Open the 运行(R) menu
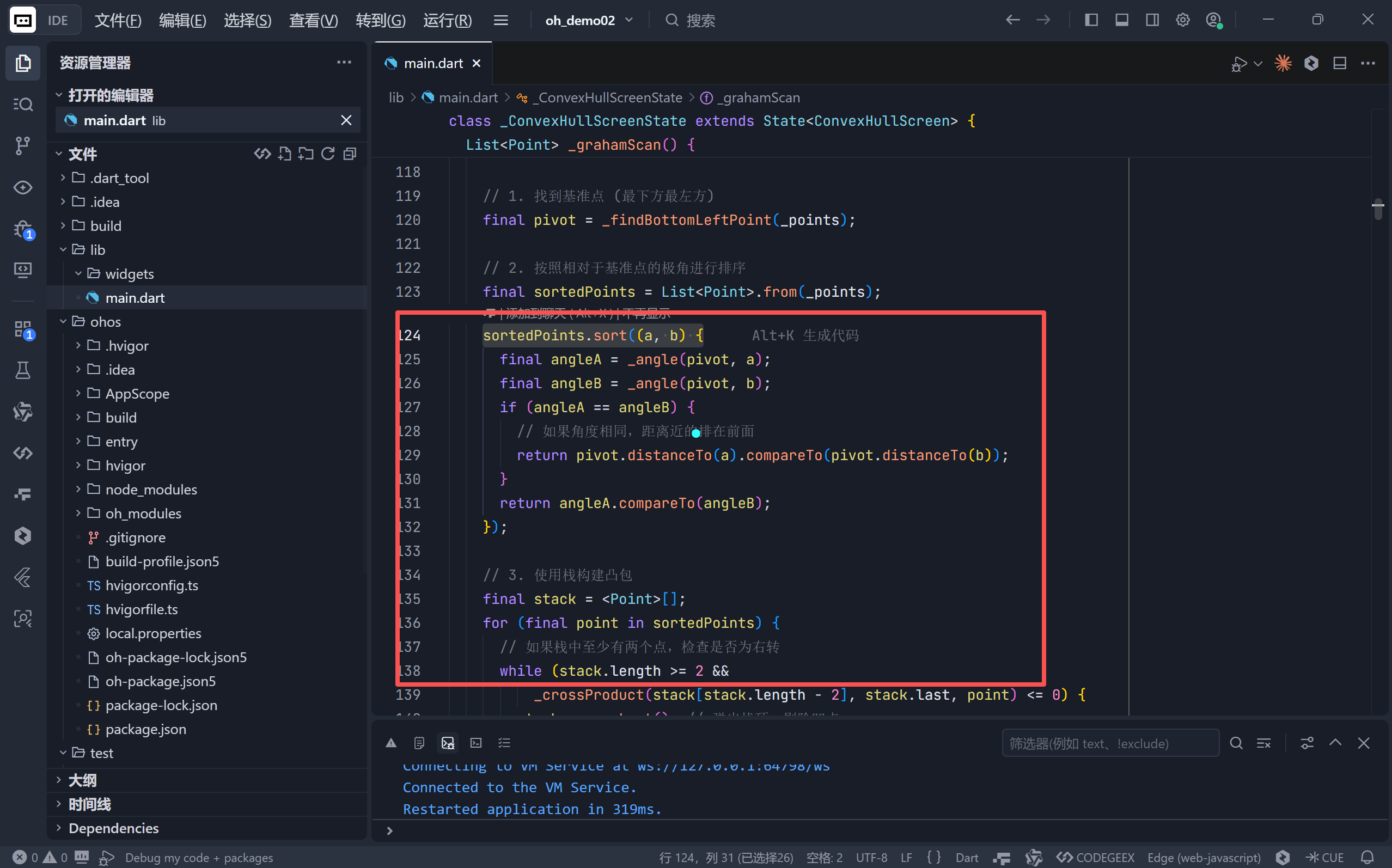Image resolution: width=1392 pixels, height=868 pixels. (x=447, y=20)
